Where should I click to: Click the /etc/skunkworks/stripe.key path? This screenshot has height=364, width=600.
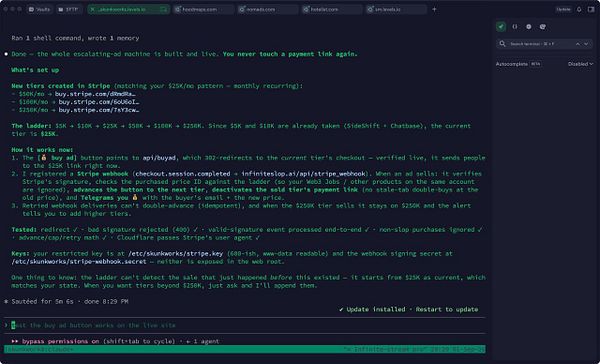pos(176,253)
